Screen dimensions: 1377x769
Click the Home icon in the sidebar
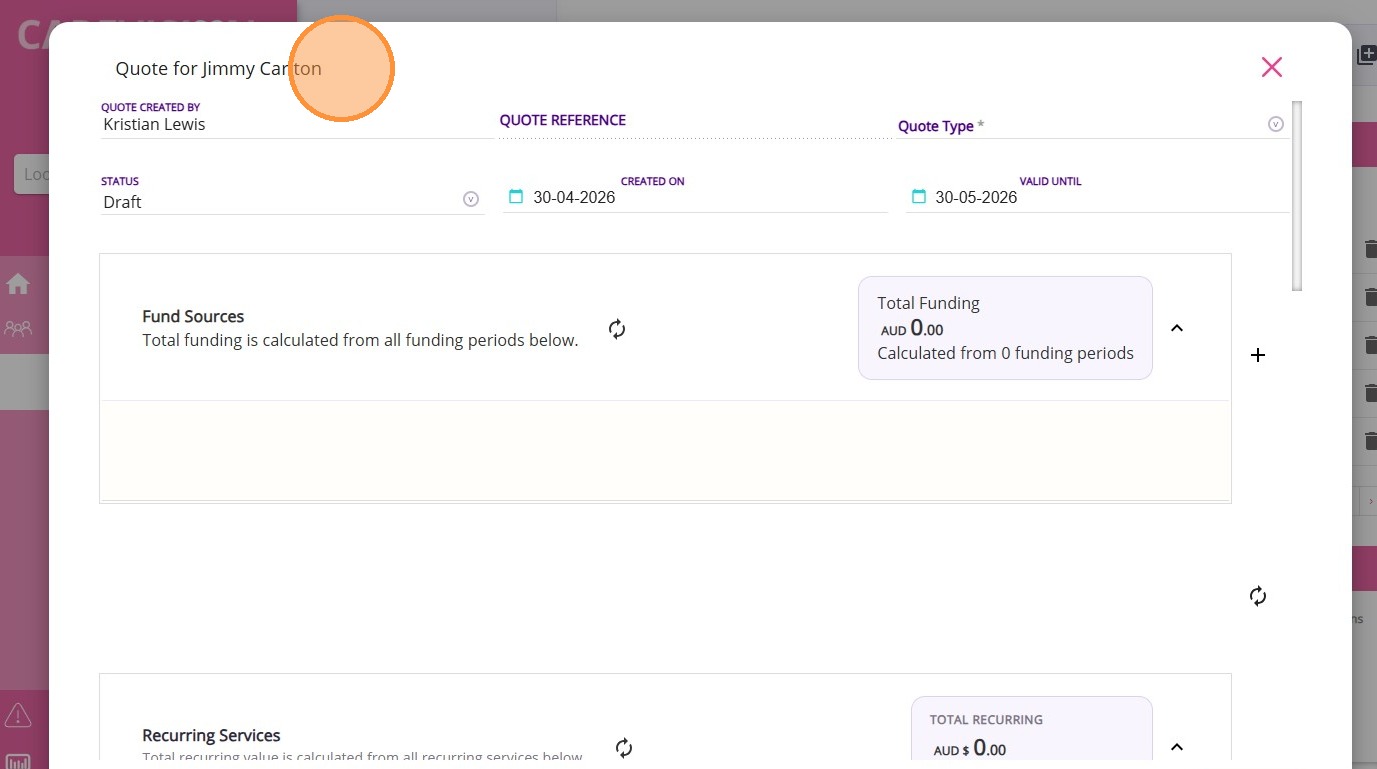[x=18, y=285]
